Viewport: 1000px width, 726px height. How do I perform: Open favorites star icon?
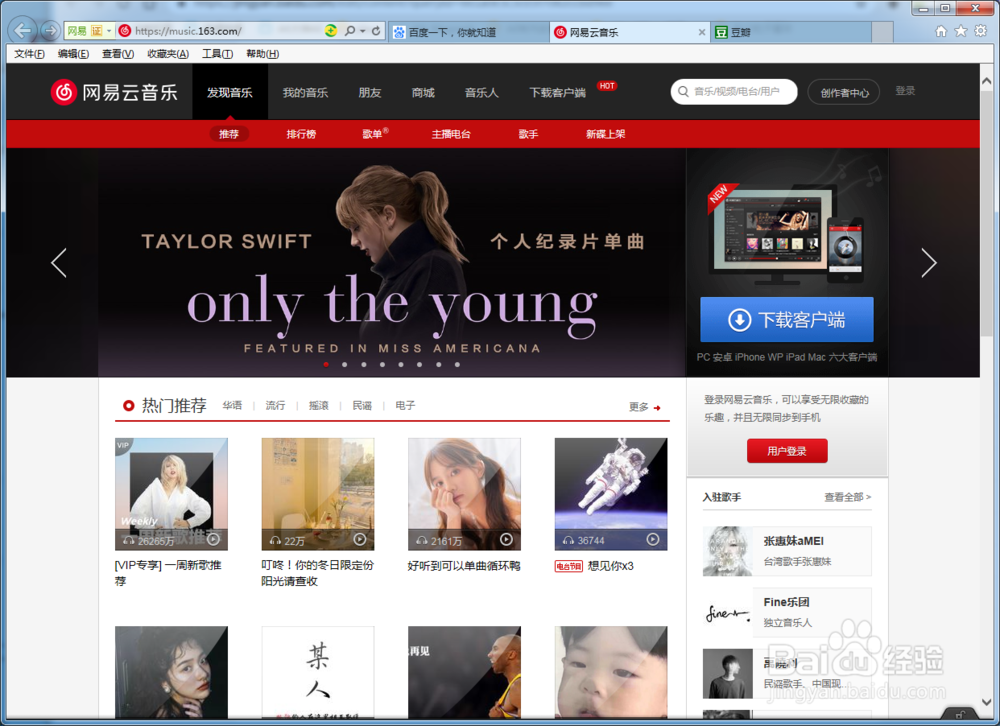tap(960, 31)
